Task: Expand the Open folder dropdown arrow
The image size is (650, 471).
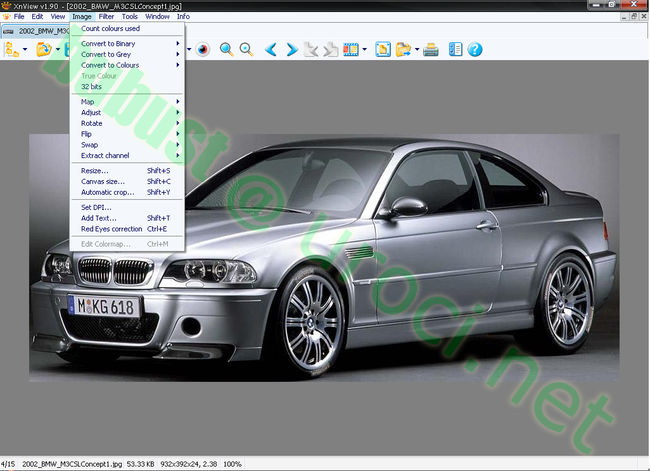Action: [x=58, y=49]
